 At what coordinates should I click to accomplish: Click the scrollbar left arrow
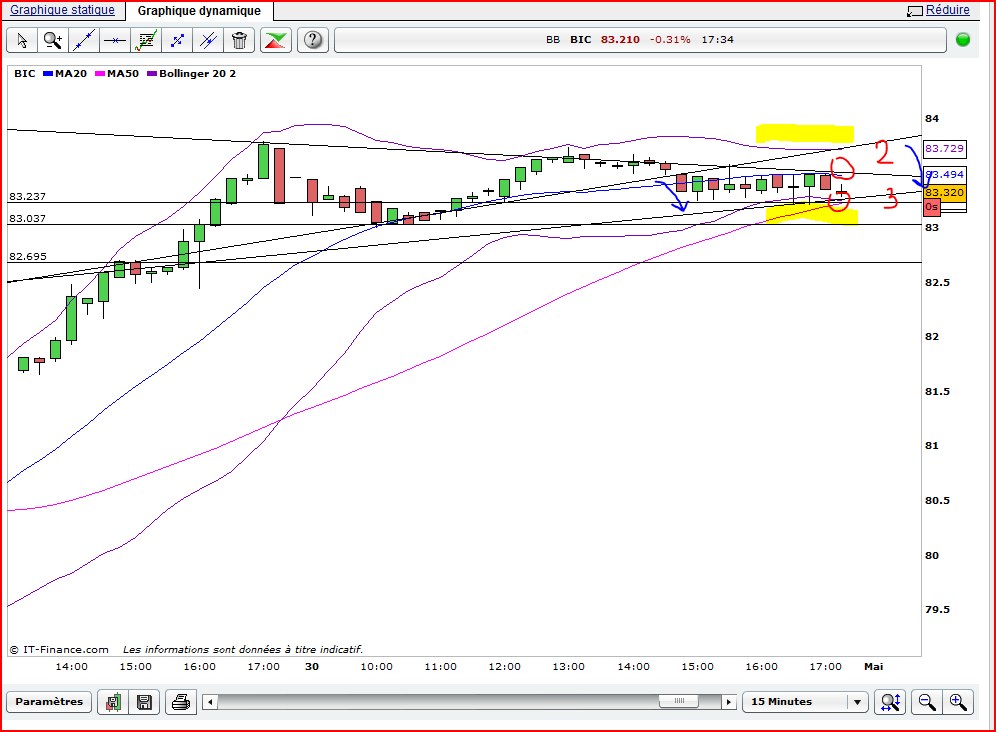[210, 702]
